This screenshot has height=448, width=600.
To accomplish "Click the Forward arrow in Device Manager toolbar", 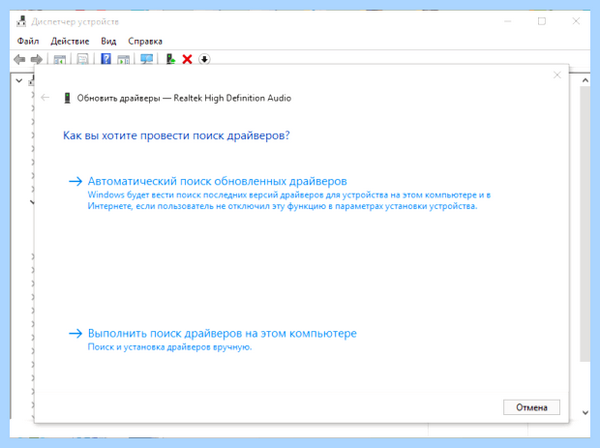I will (36, 59).
